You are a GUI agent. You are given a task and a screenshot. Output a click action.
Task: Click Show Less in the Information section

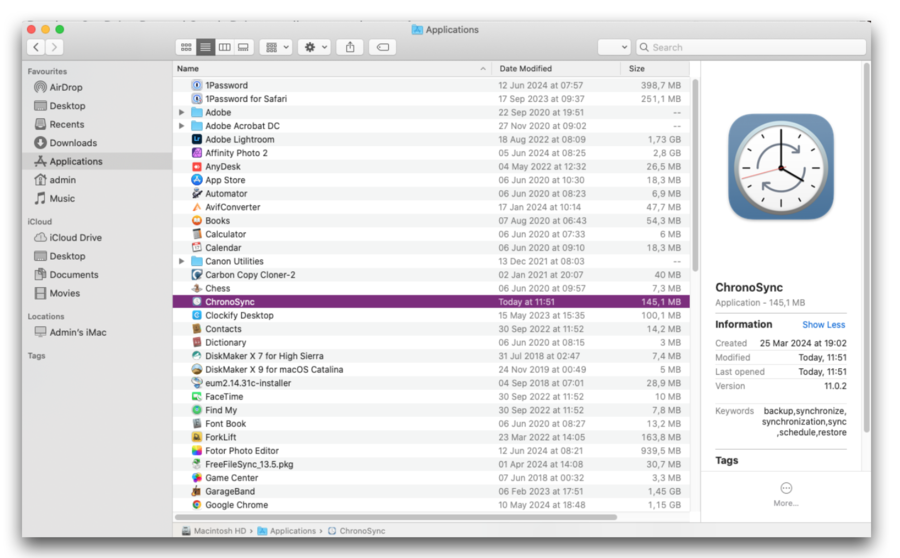823,325
